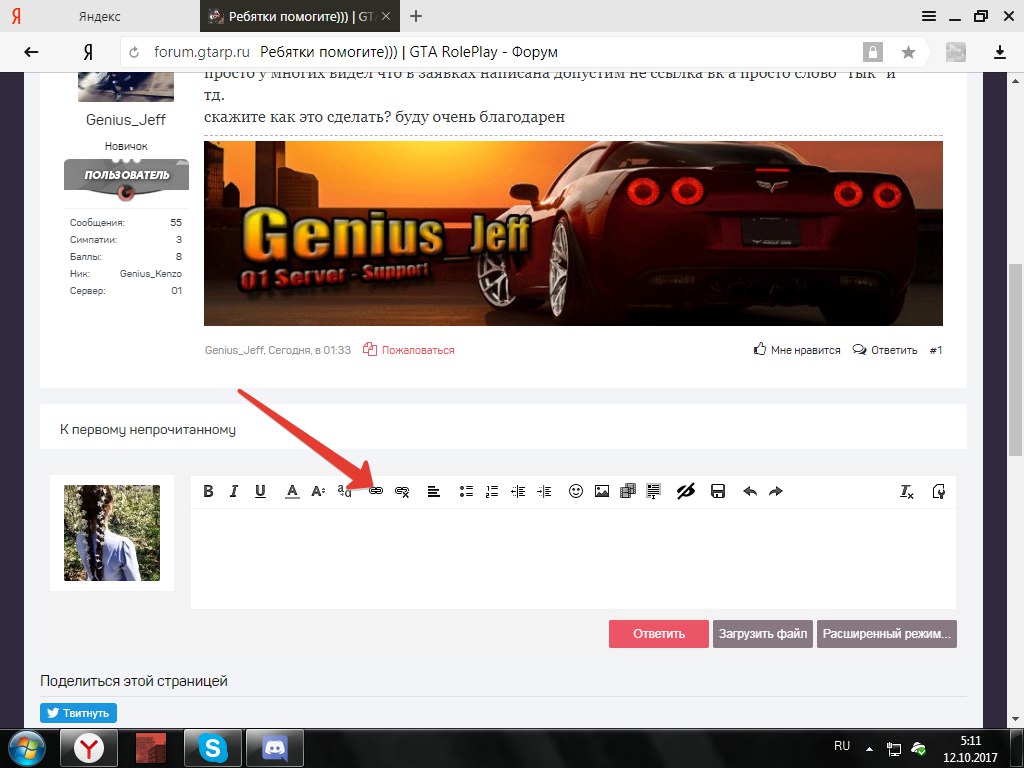
Task: Toggle italic text formatting
Action: pyautogui.click(x=234, y=491)
